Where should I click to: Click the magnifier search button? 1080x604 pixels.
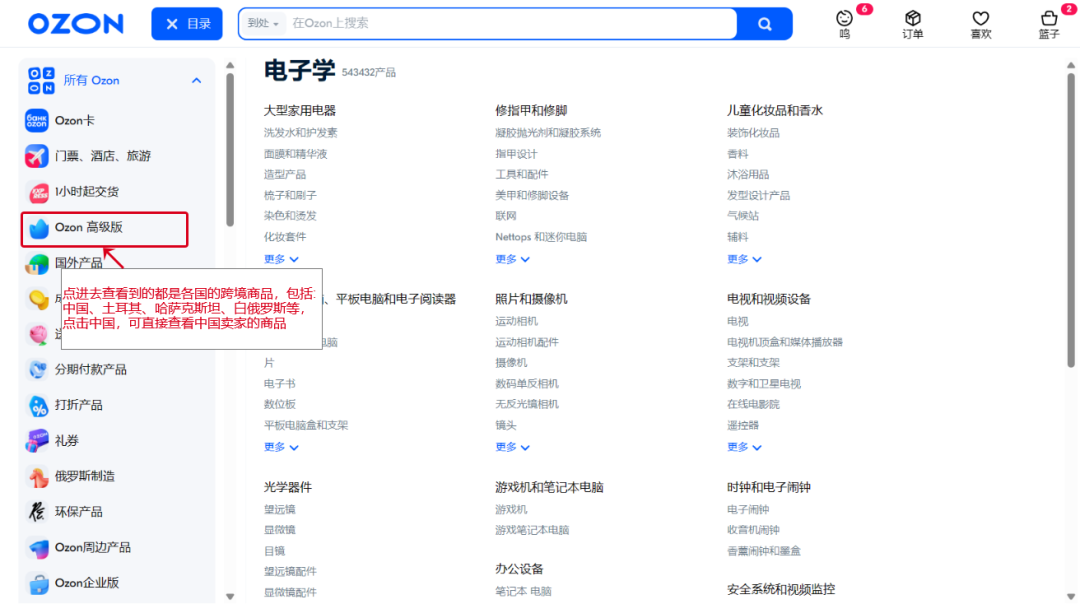pyautogui.click(x=765, y=24)
